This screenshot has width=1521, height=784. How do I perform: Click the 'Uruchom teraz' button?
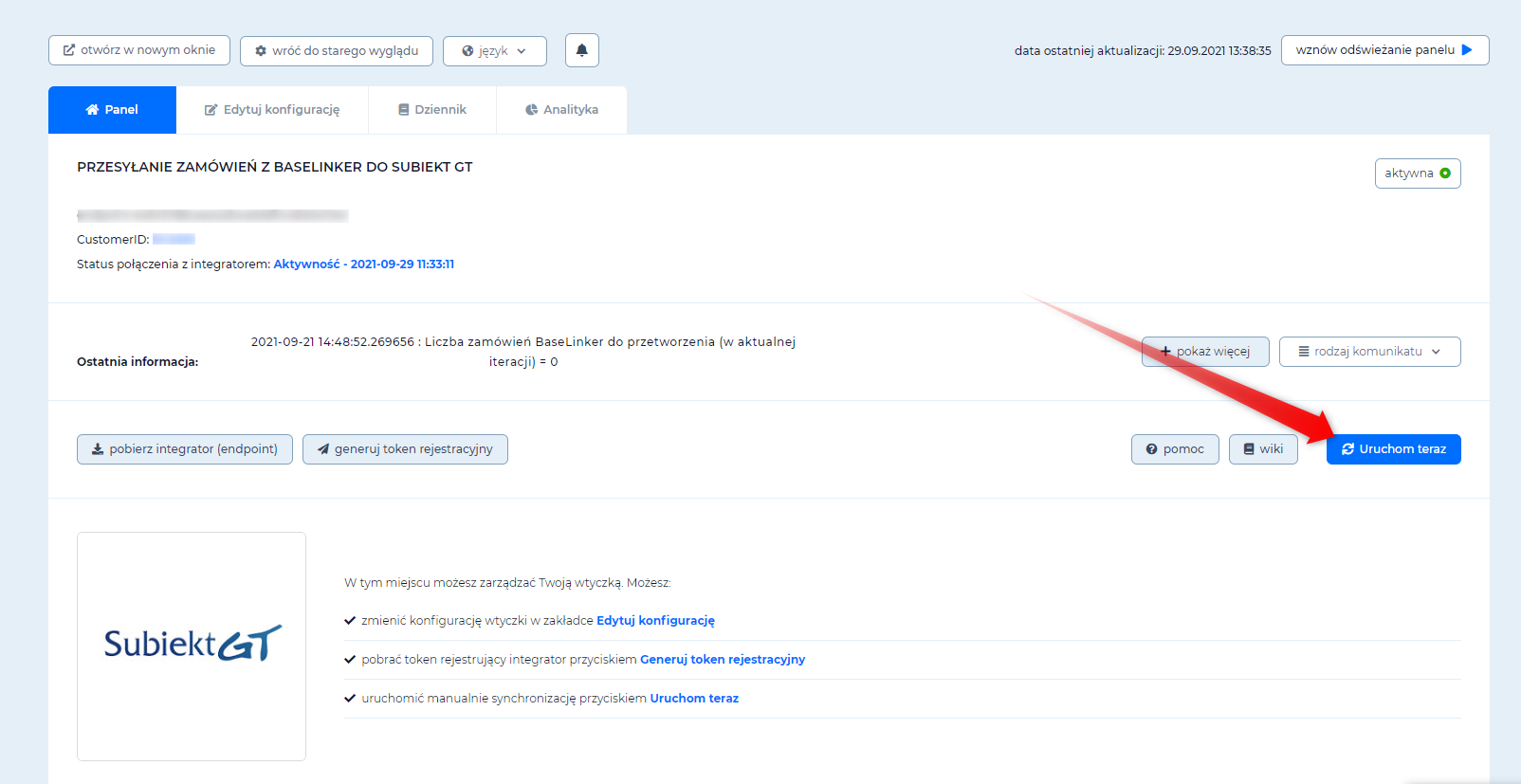coord(1394,449)
